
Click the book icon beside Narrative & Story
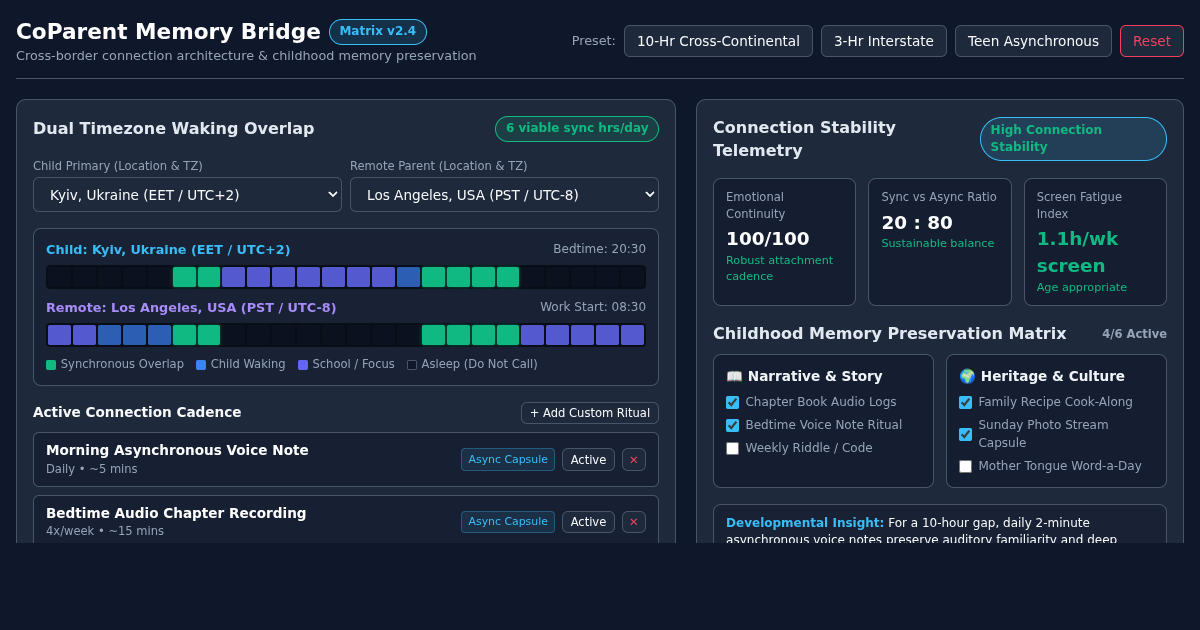[735, 376]
